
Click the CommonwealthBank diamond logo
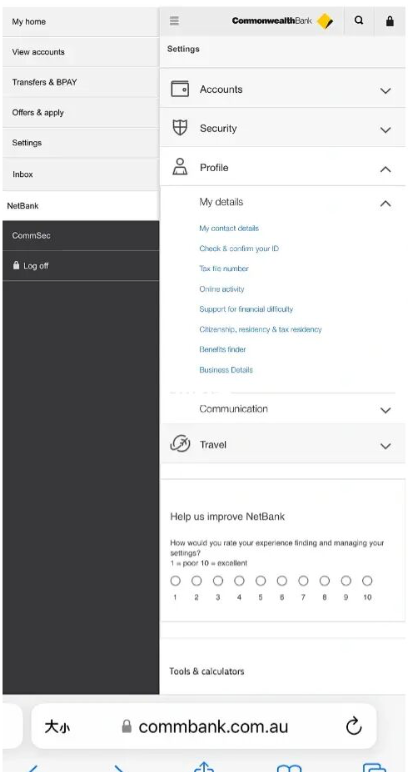325,21
